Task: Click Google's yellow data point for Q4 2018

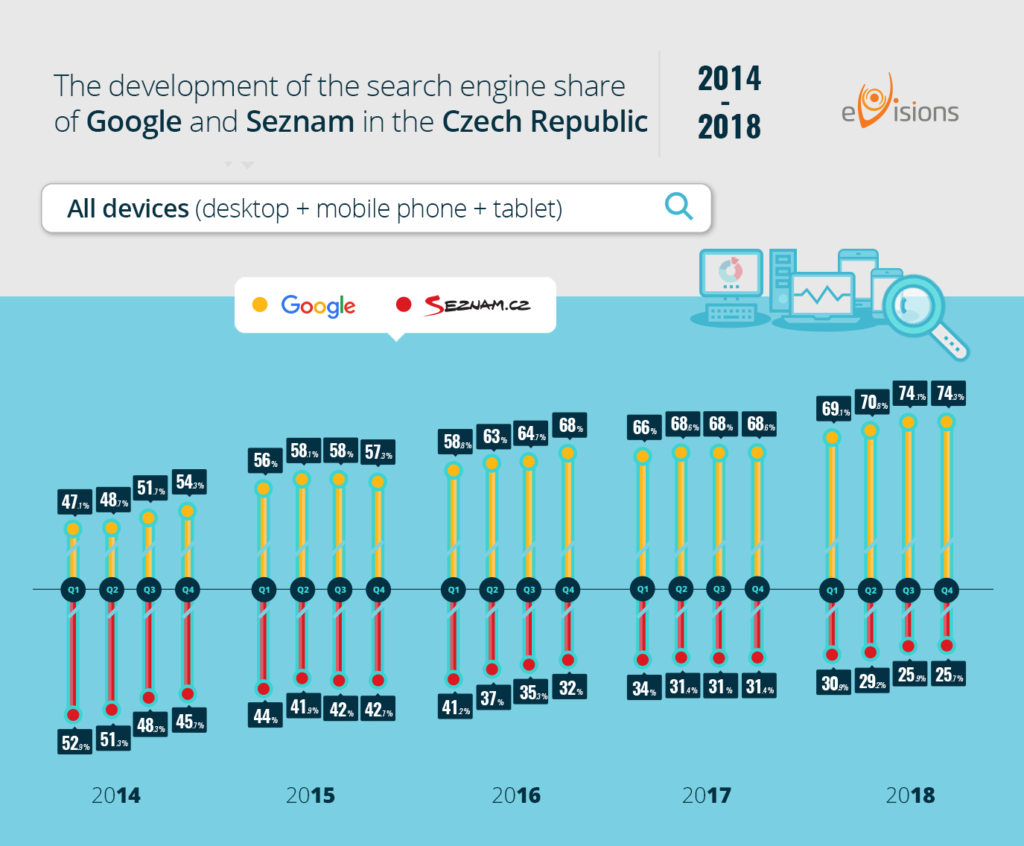Action: 947,422
